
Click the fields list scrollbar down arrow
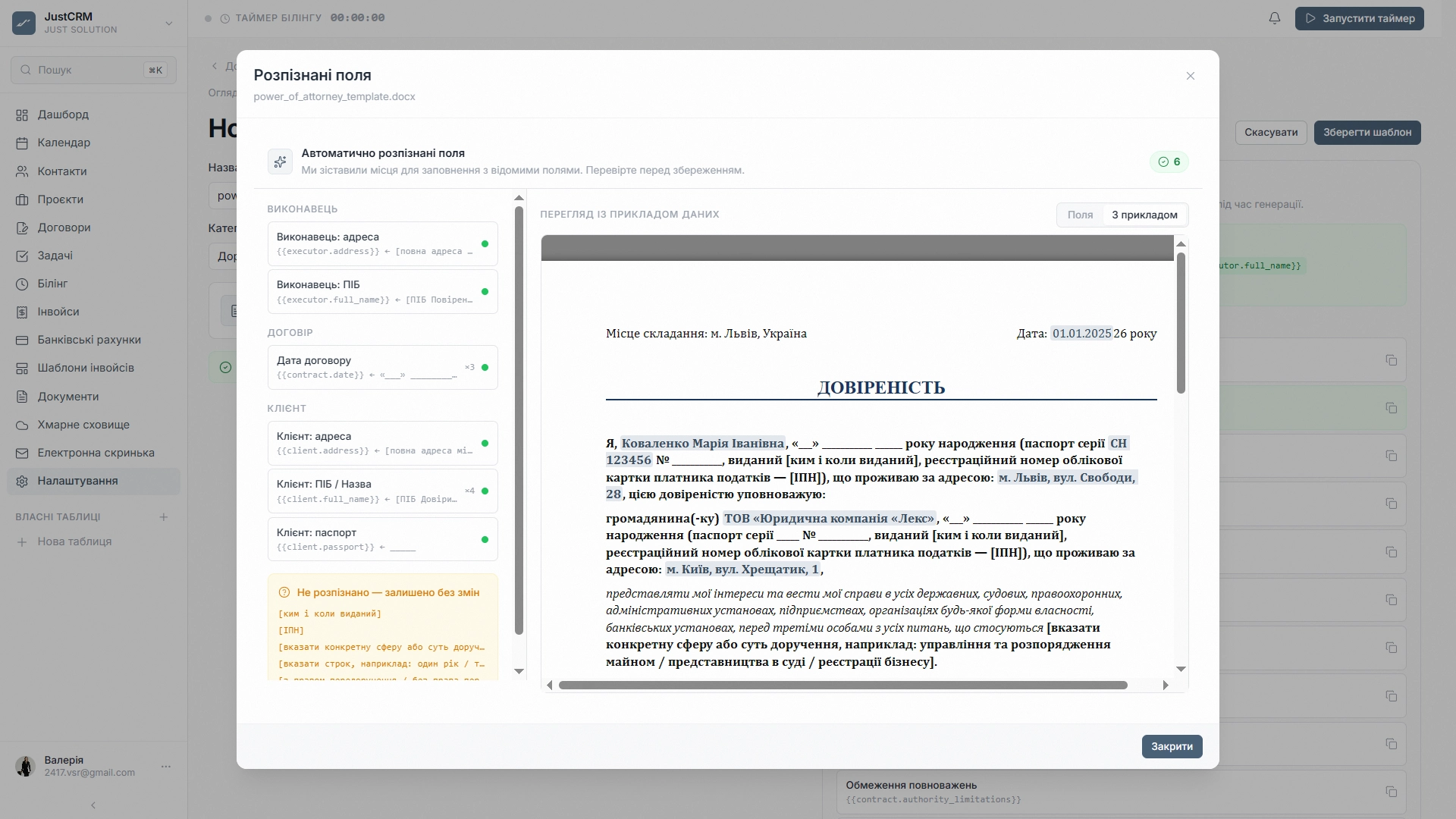519,671
